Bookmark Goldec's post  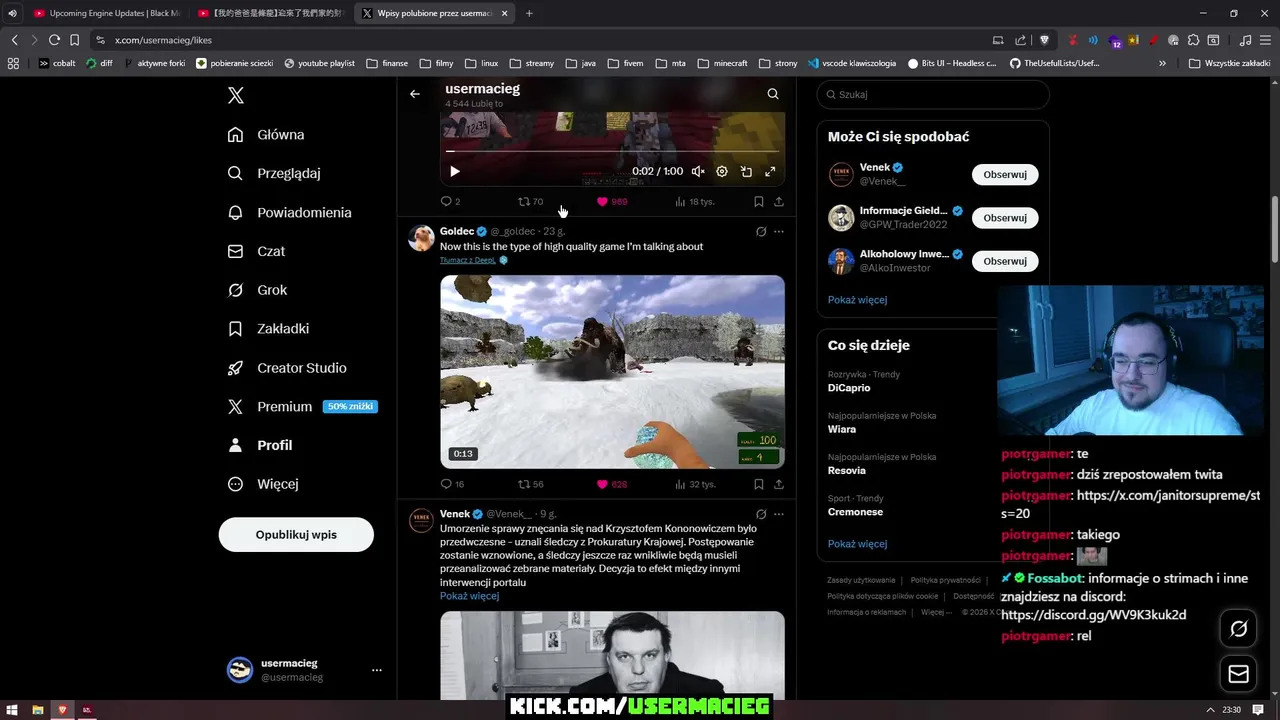(x=759, y=484)
